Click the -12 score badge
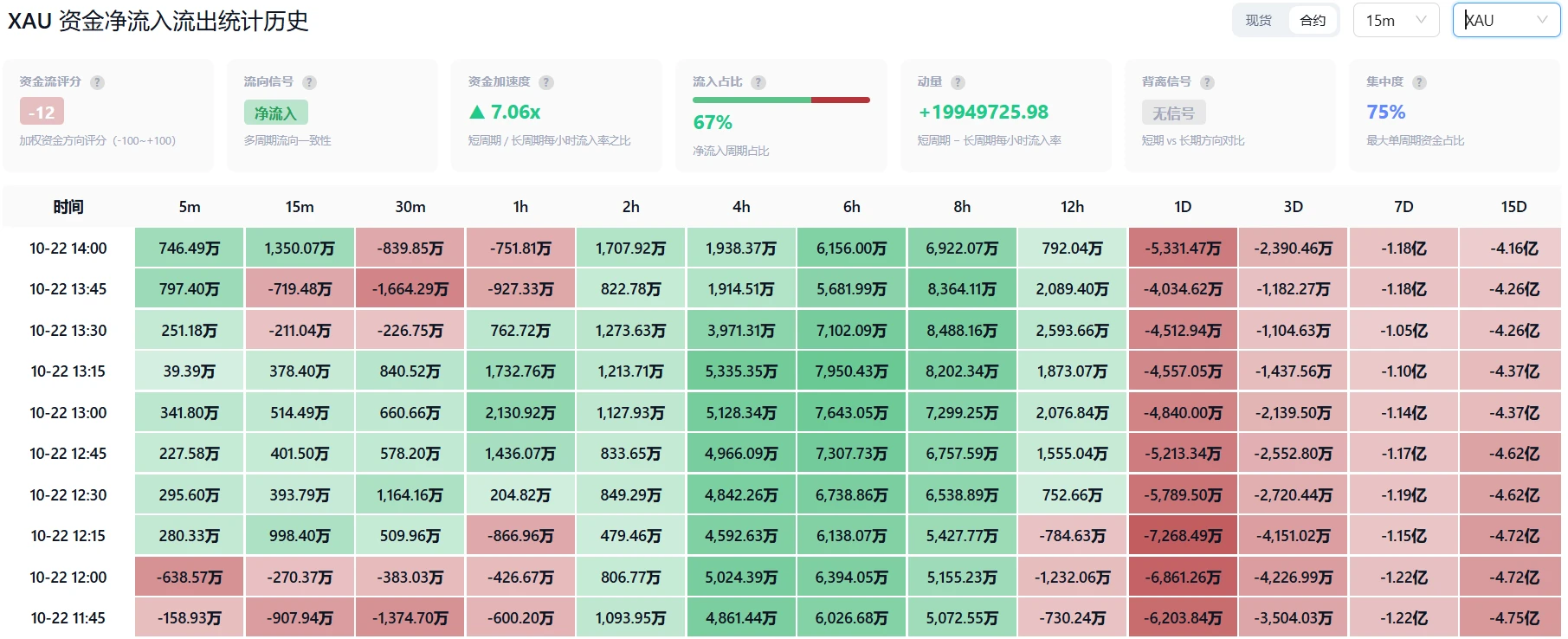Screen dimensions: 1568x639 (x=42, y=112)
